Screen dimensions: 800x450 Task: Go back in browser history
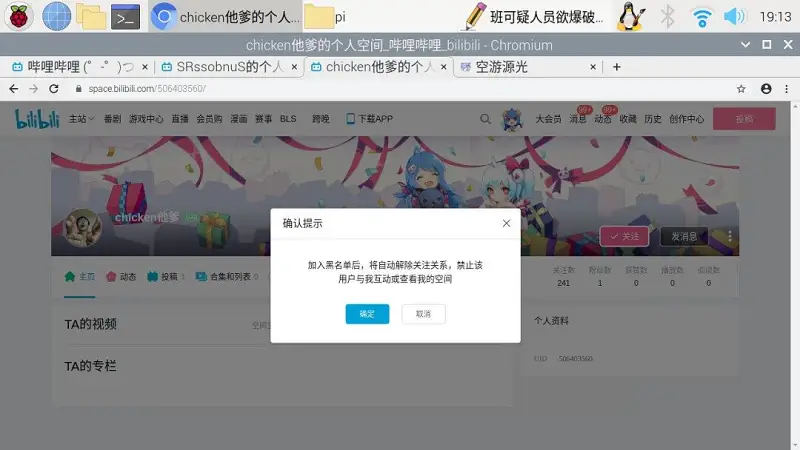pyautogui.click(x=14, y=89)
